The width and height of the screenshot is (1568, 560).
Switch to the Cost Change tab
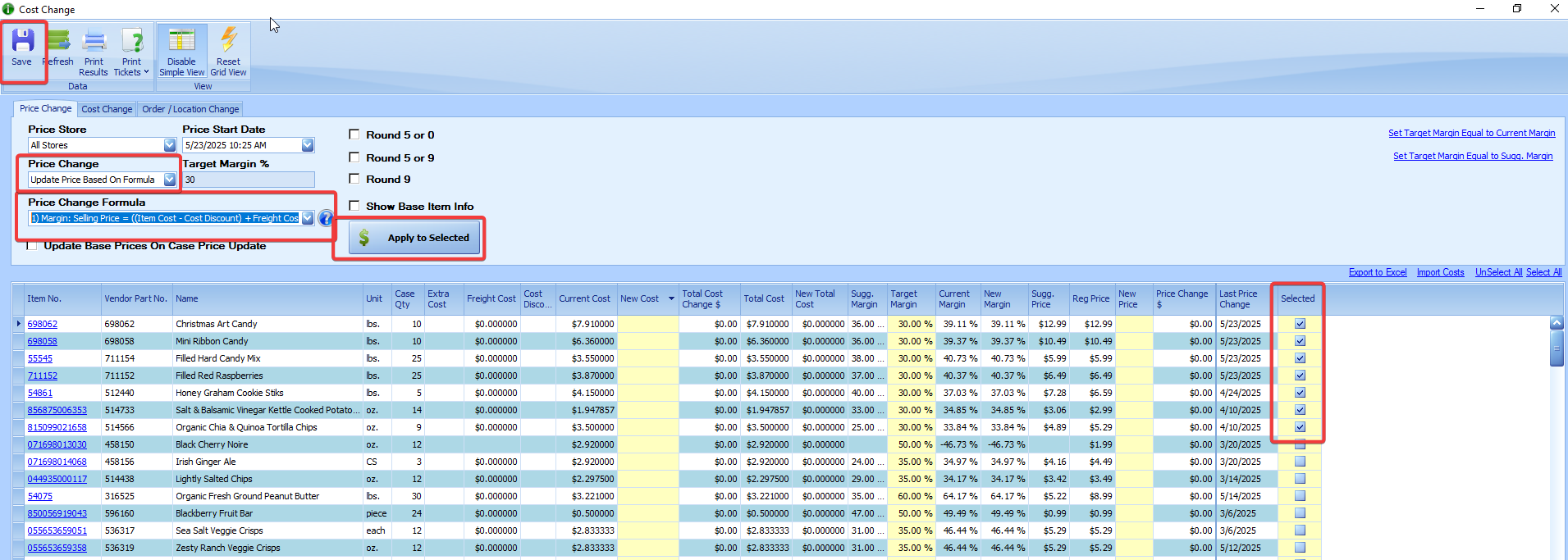click(x=107, y=109)
